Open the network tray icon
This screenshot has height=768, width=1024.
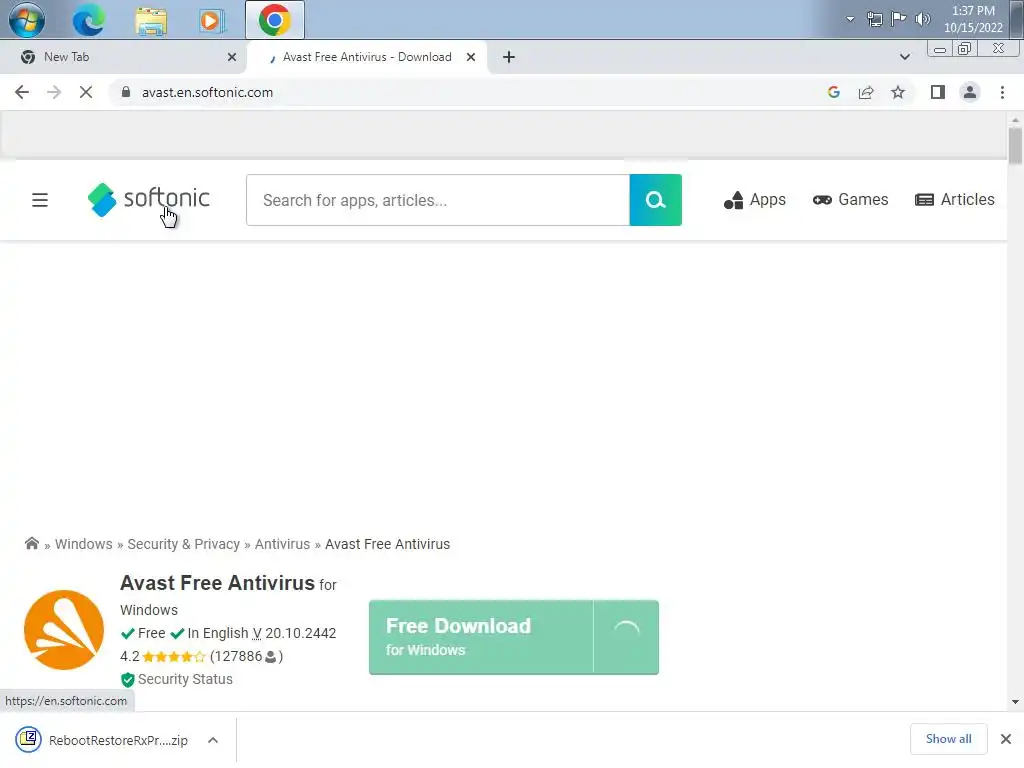click(x=874, y=19)
